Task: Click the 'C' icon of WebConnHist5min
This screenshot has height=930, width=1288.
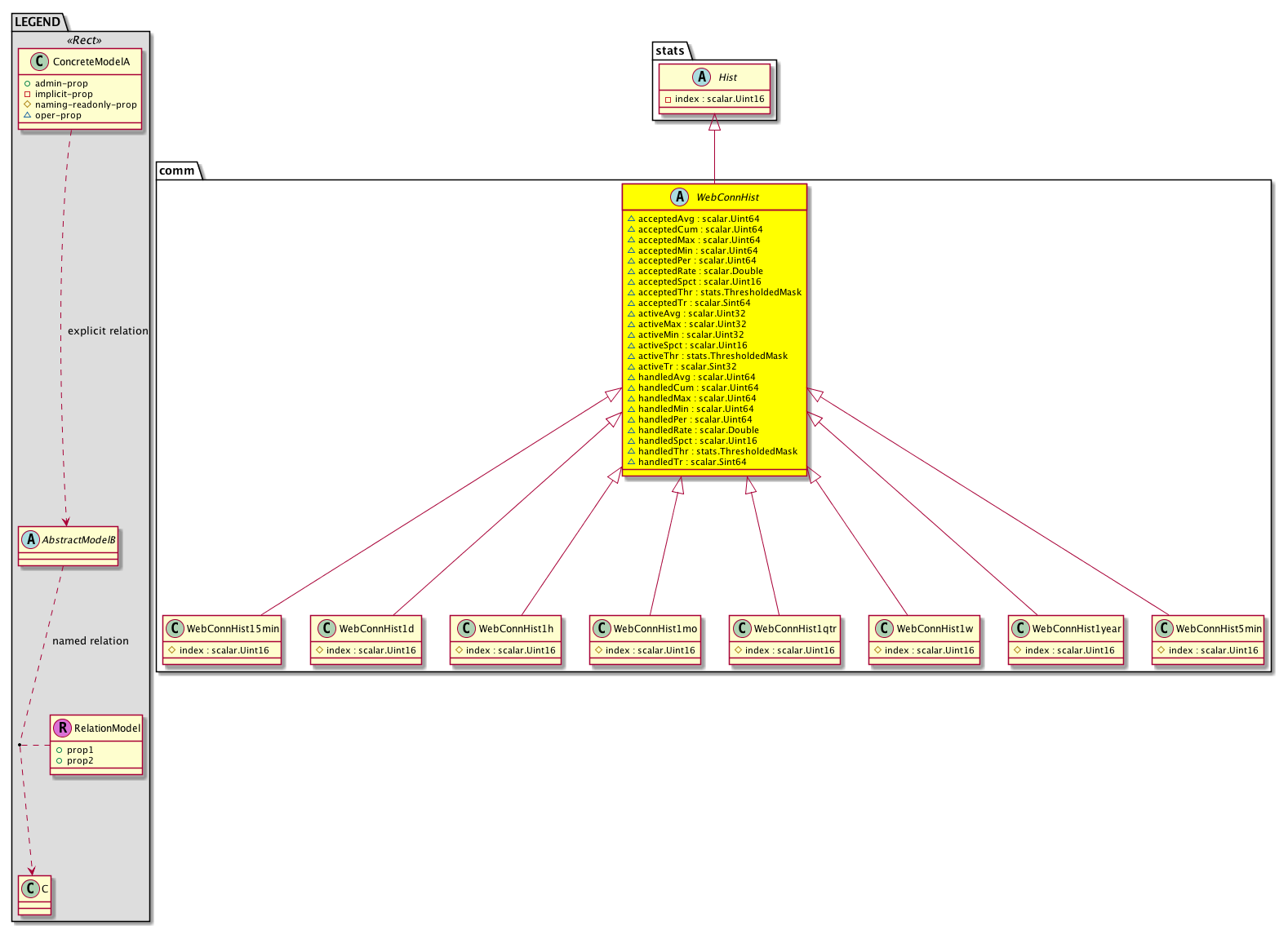Action: (1164, 628)
